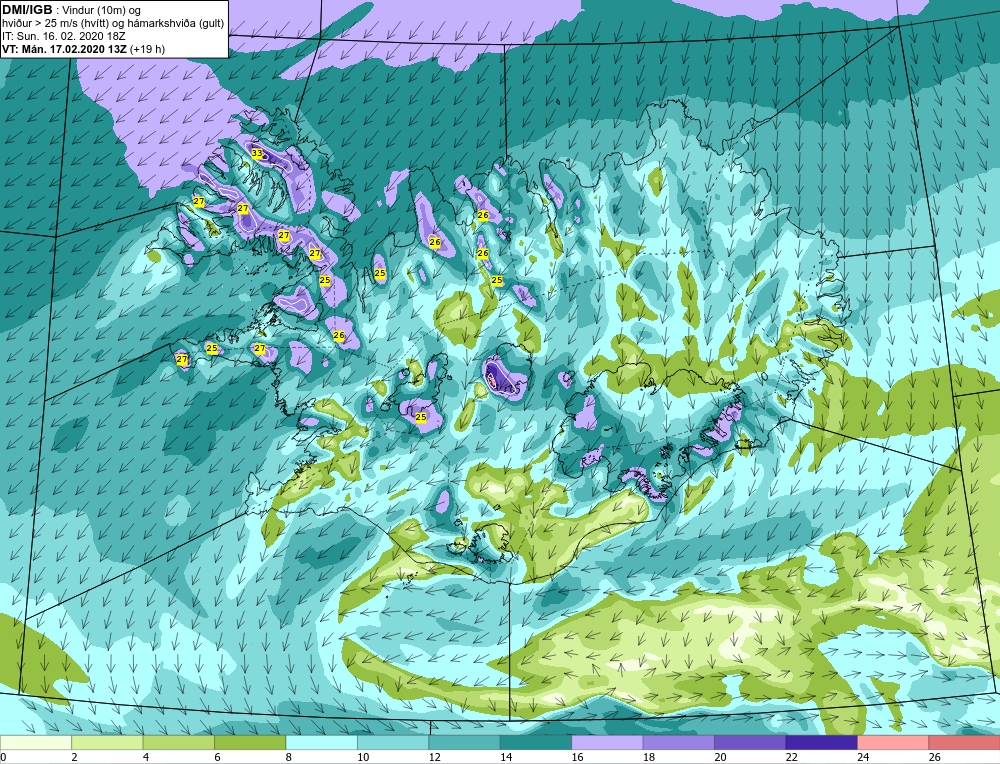This screenshot has height=764, width=1000.
Task: Click the legend scale value 22
Action: (x=791, y=758)
